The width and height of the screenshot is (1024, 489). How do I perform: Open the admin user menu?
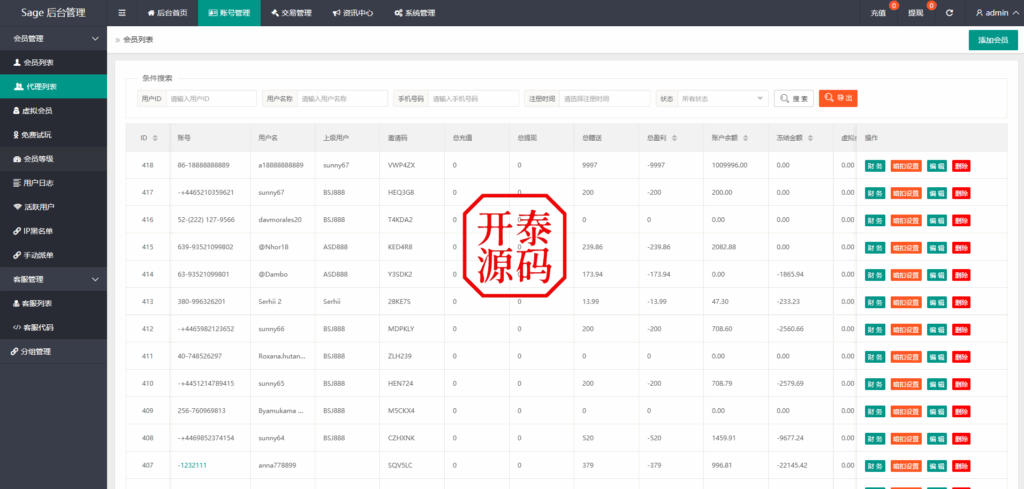(996, 12)
